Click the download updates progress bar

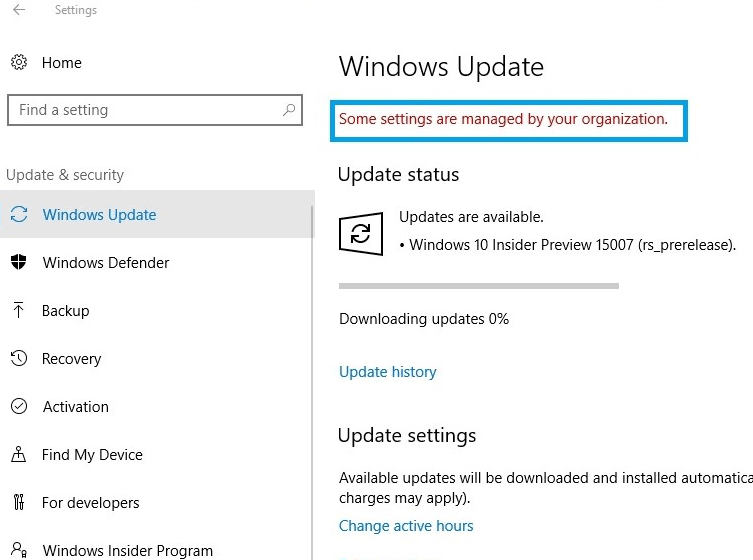[479, 286]
